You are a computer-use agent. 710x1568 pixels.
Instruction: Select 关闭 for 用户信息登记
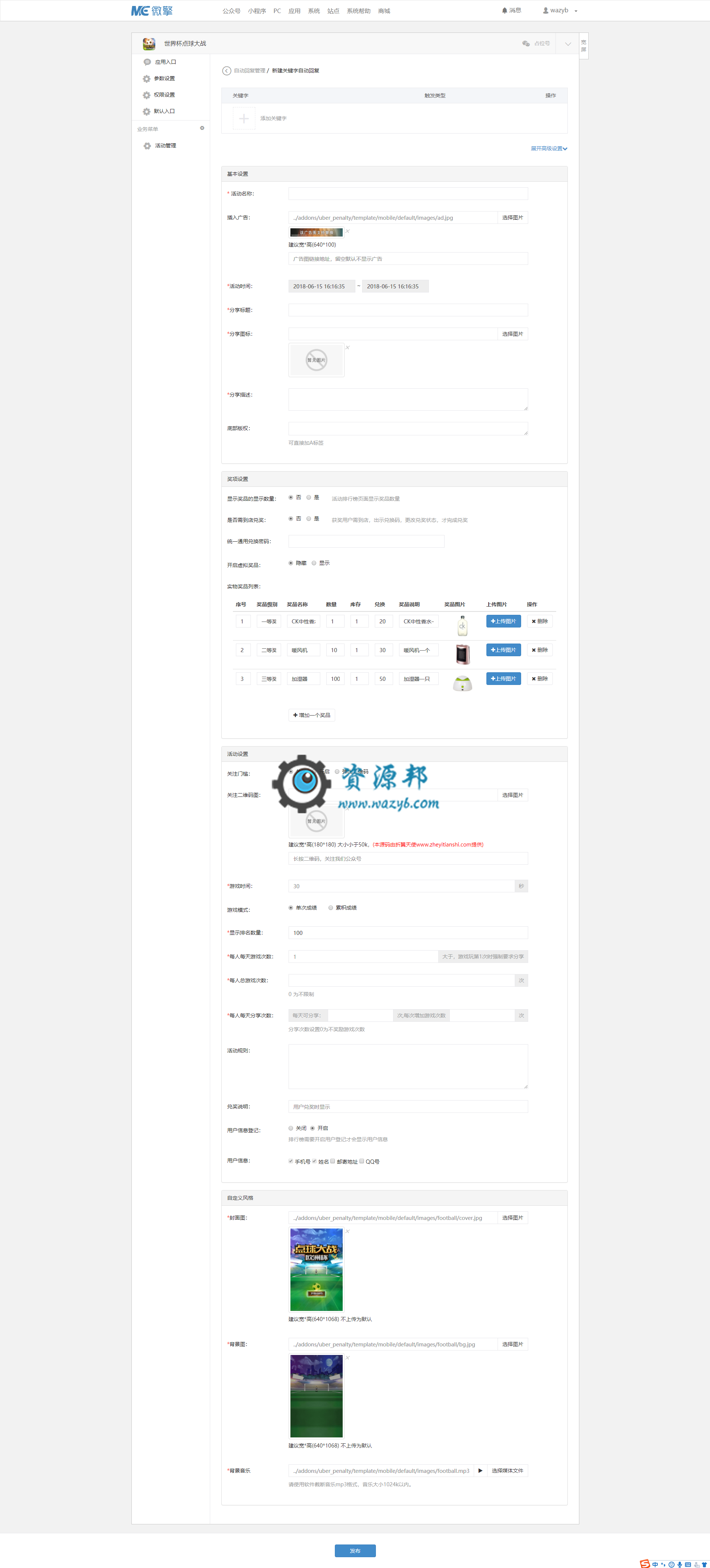[x=290, y=1128]
